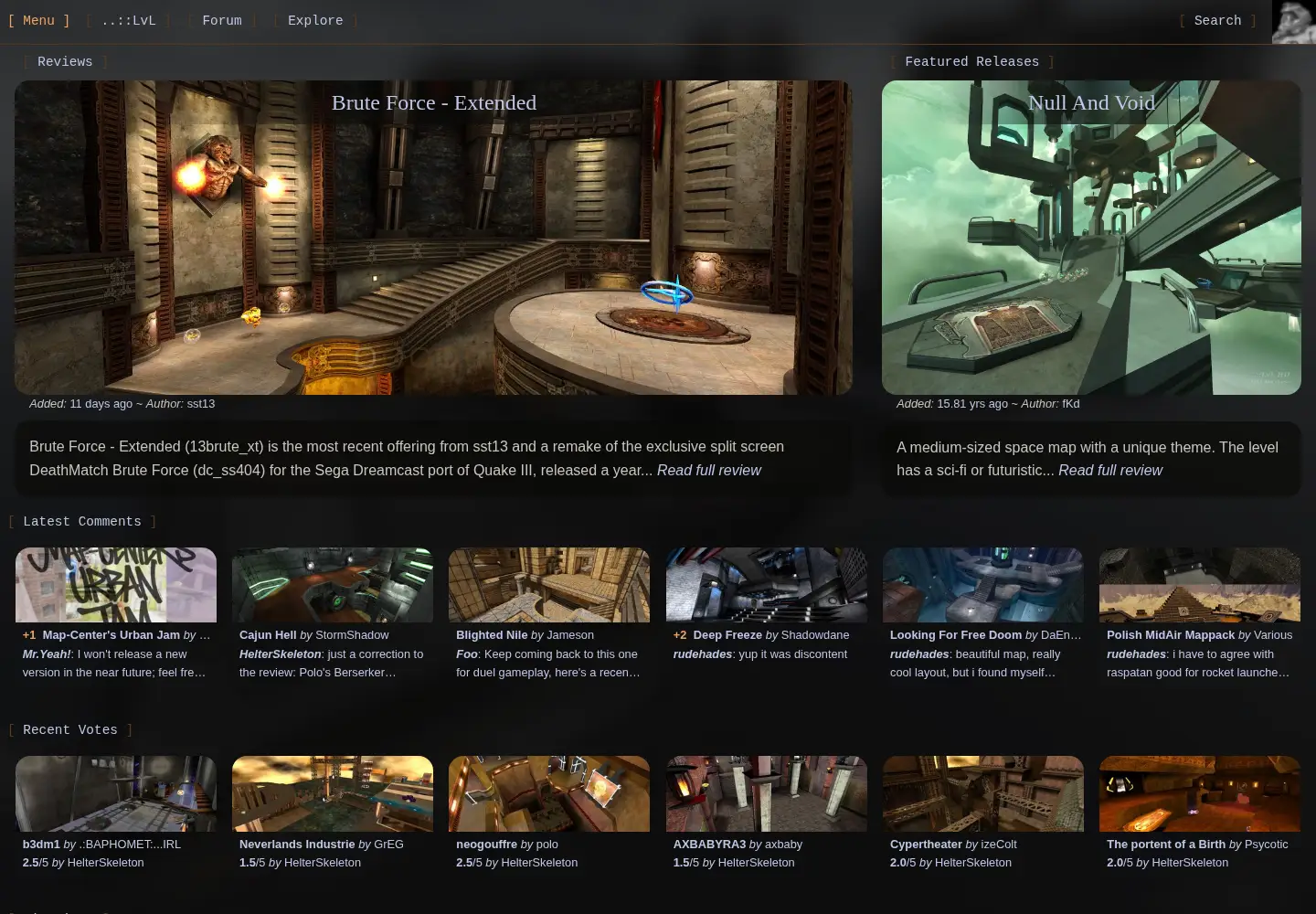Click Polish MidAir Mappack title link
This screenshot has width=1316, height=914.
pos(1171,635)
